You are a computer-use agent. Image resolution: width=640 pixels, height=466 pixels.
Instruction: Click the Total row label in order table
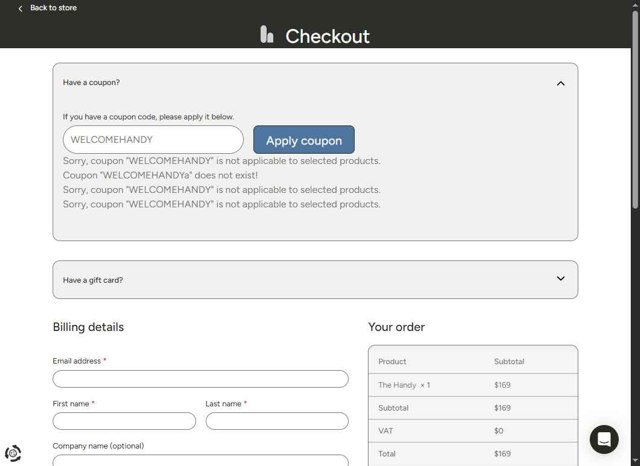[x=387, y=454]
